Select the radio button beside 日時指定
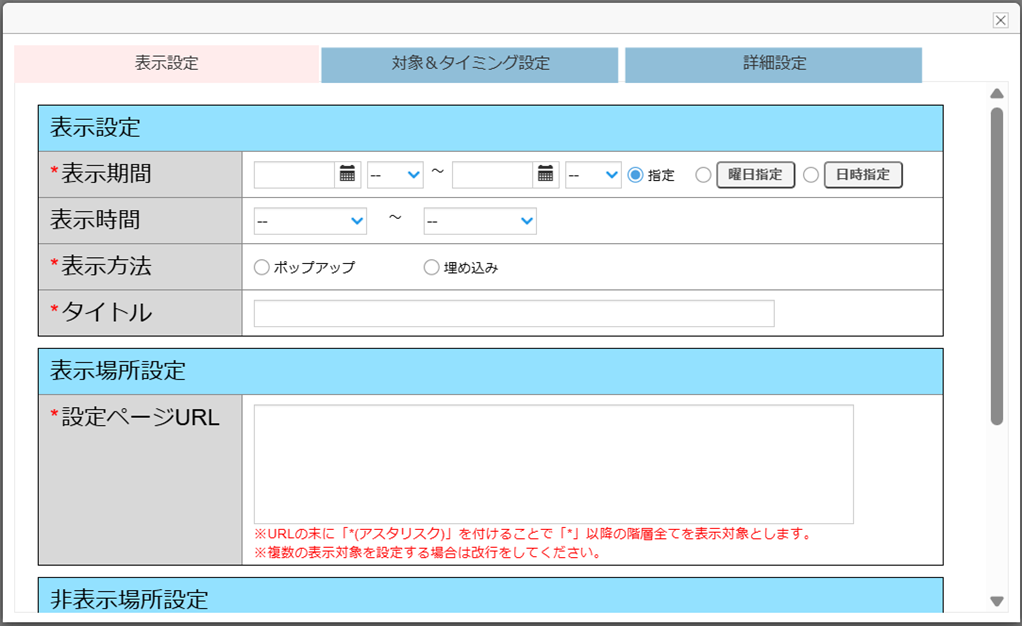1022x626 pixels. point(810,175)
